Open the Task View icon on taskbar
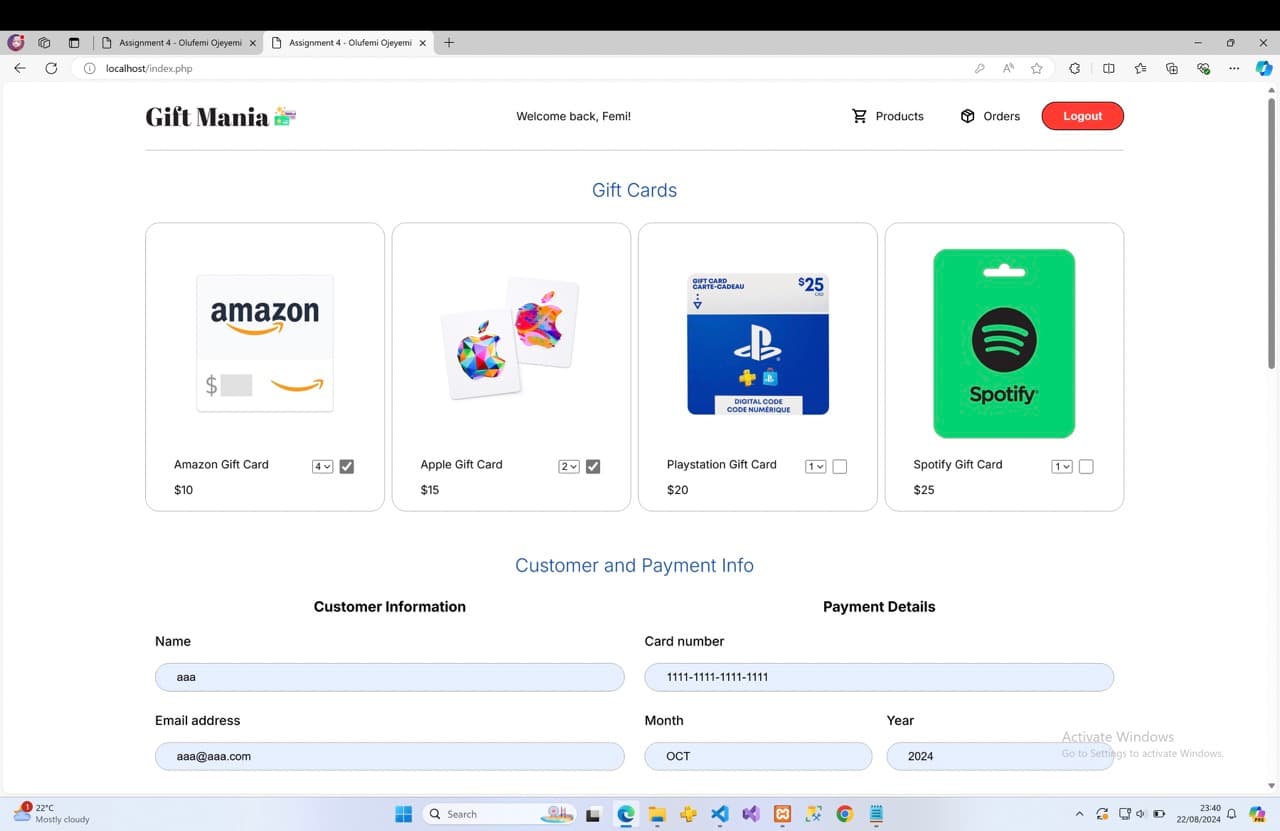 pyautogui.click(x=594, y=814)
